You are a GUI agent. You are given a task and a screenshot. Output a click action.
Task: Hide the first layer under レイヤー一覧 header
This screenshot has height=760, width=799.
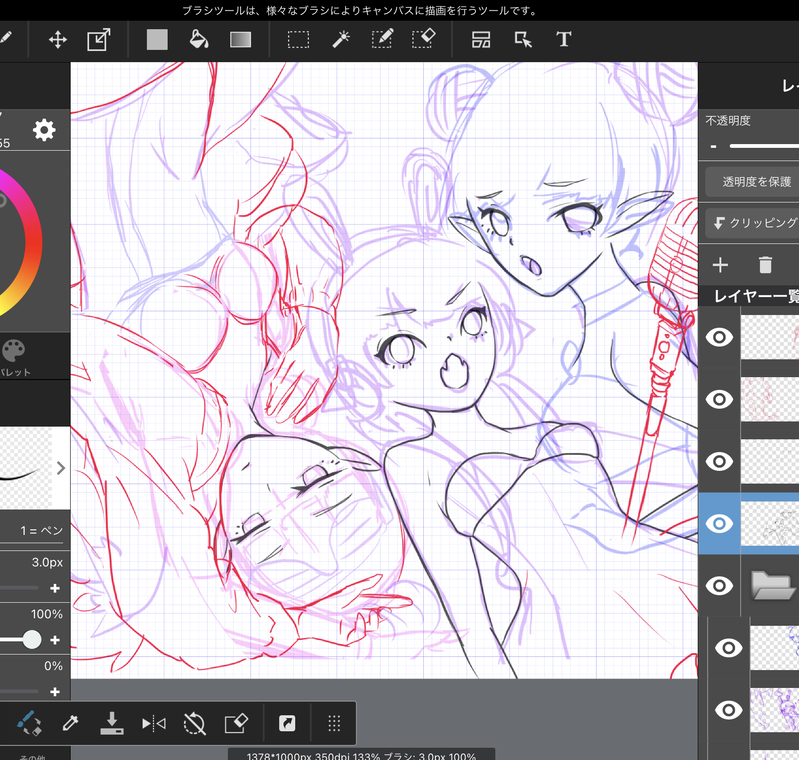pyautogui.click(x=719, y=337)
